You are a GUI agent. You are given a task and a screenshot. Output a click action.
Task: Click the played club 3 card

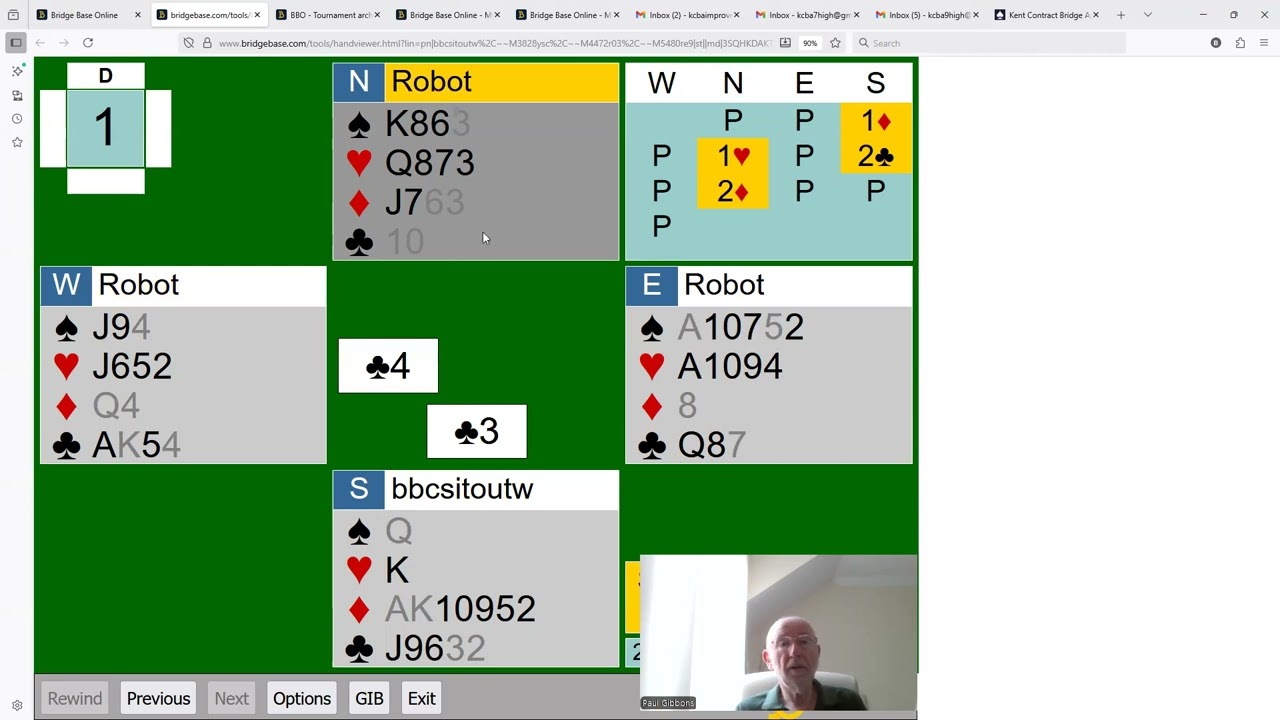pos(476,431)
